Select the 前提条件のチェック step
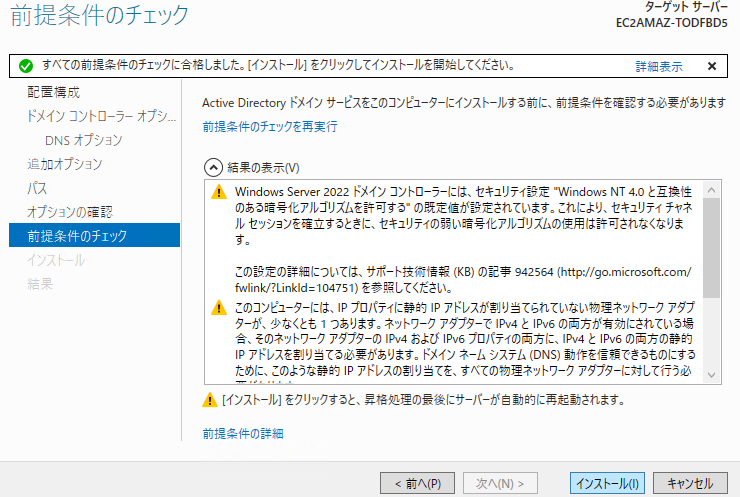 point(94,235)
